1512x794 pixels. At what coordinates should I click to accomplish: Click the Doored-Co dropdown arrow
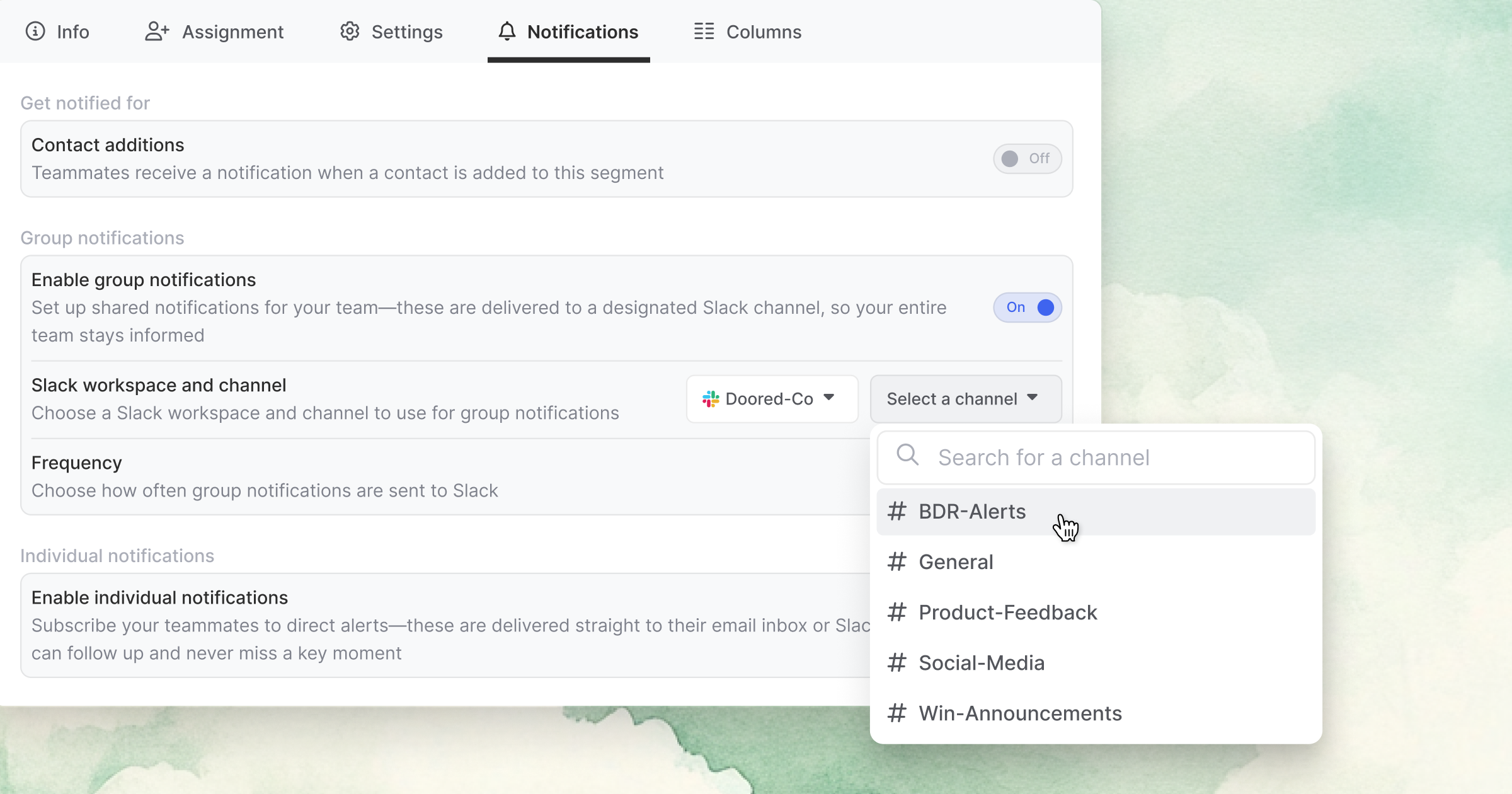[x=829, y=397]
